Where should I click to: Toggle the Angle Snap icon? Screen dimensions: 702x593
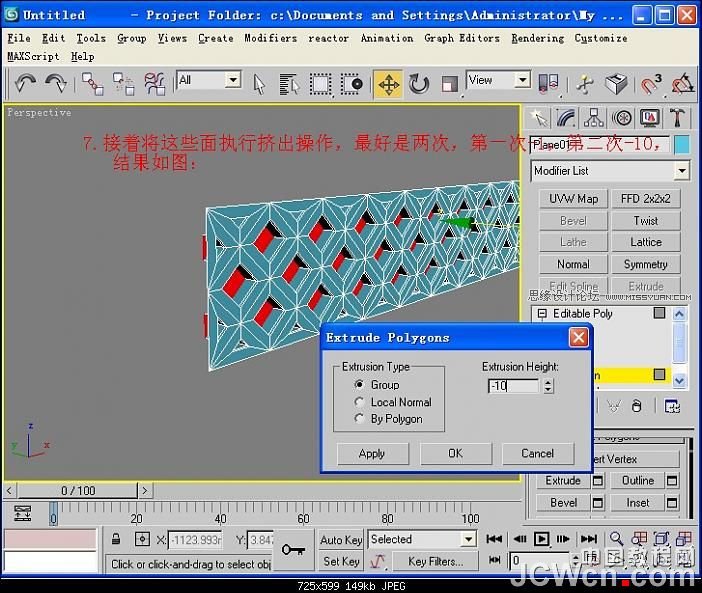coord(682,84)
